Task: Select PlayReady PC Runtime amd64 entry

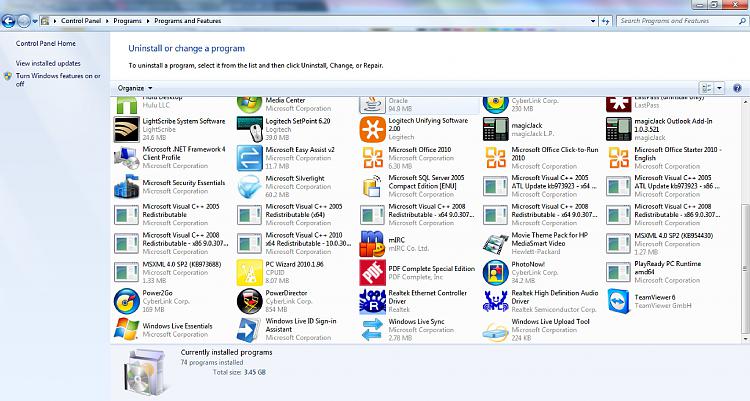Action: (x=664, y=272)
